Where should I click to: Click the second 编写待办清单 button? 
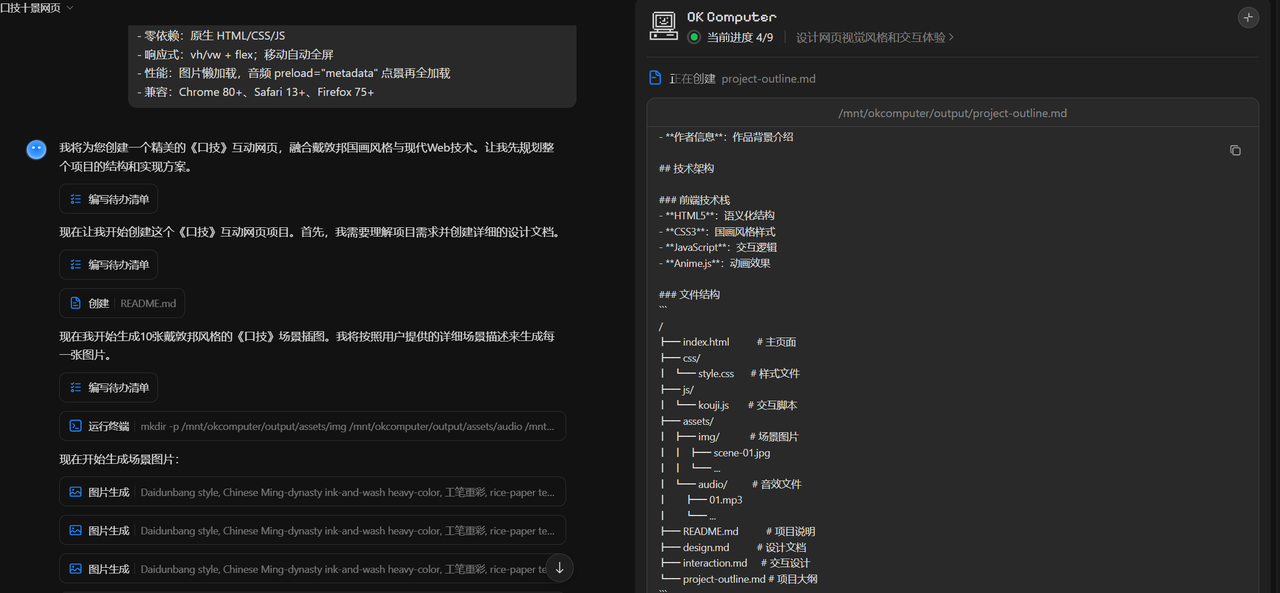point(108,264)
